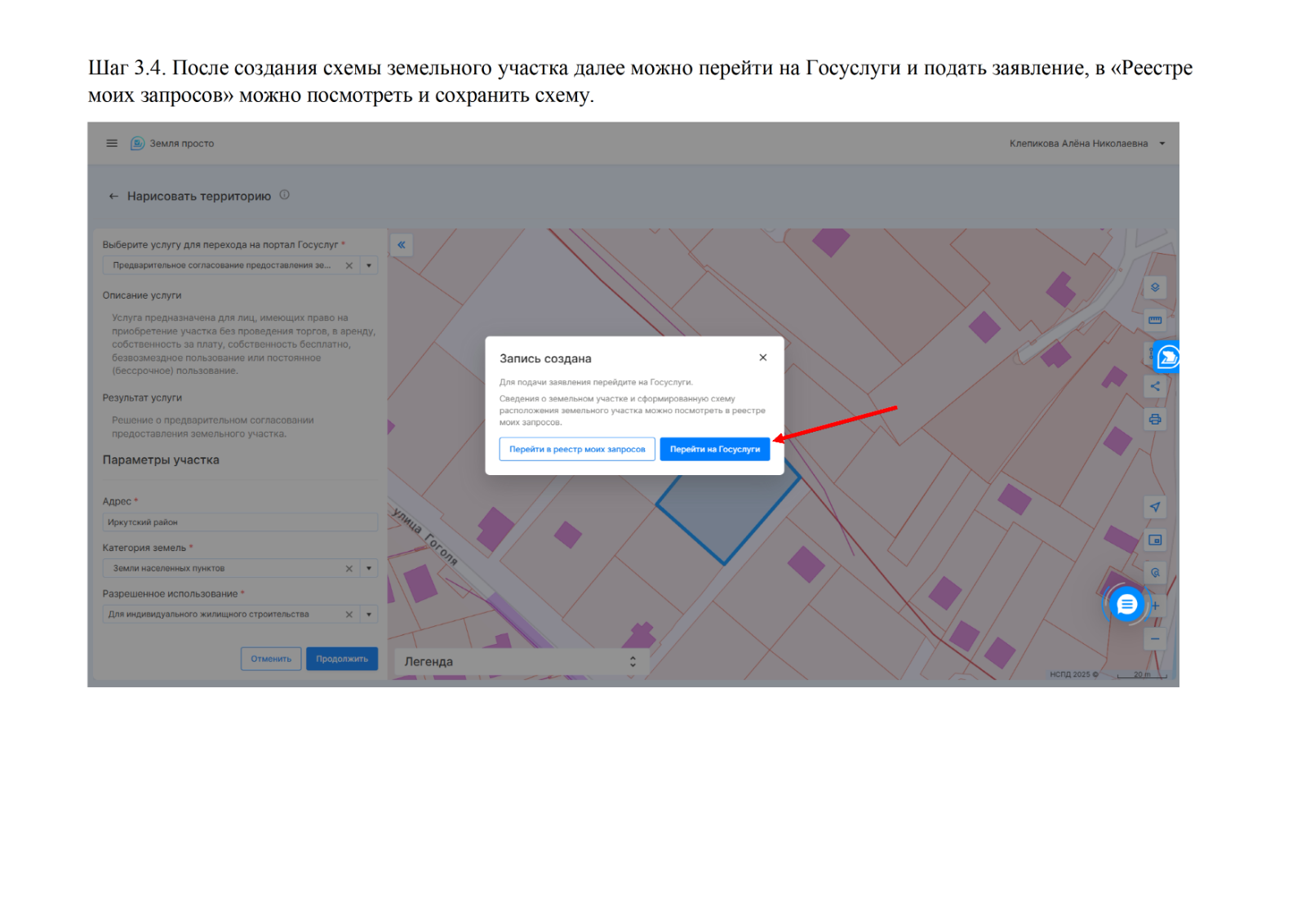Open the hamburger menu
Viewport: 1306px width, 924px height.
[x=112, y=144]
